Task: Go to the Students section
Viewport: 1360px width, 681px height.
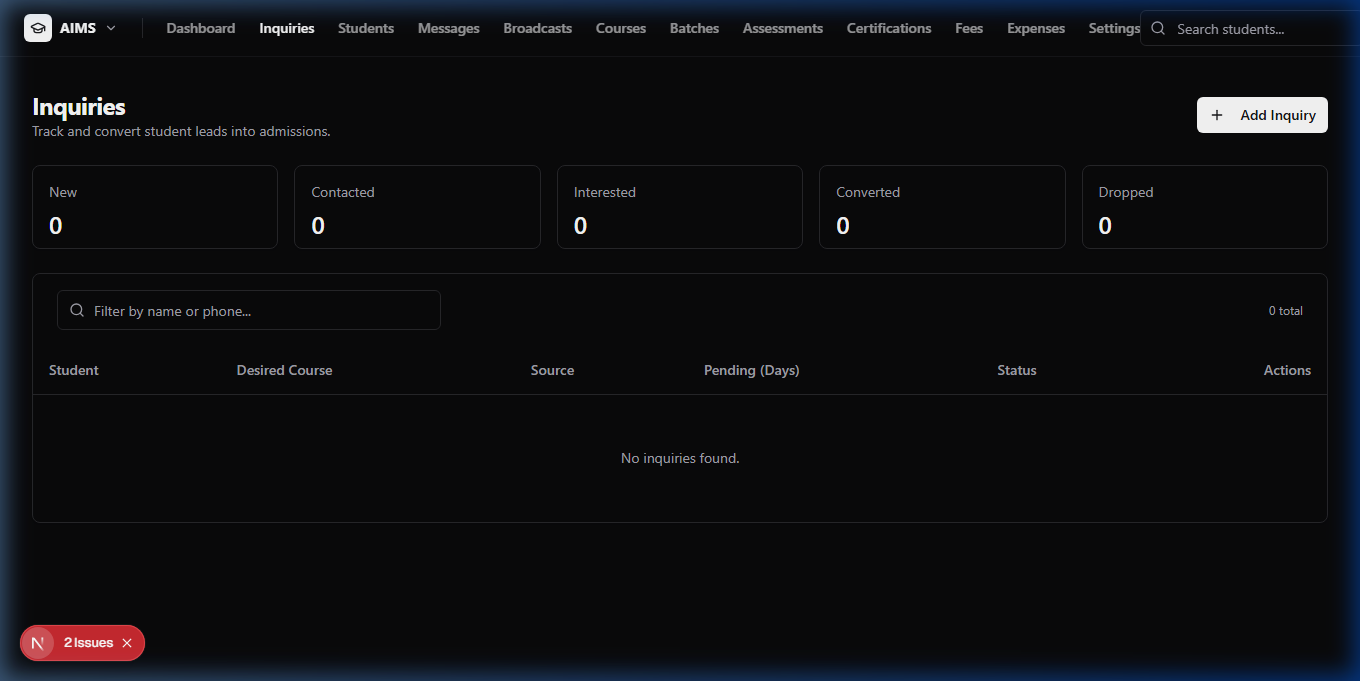Action: pos(366,28)
